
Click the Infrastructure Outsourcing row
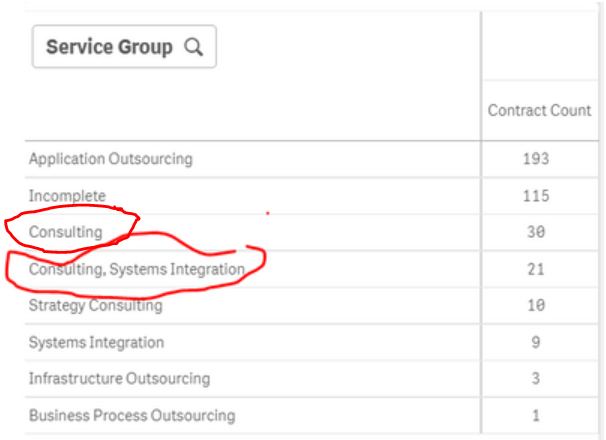coord(119,378)
